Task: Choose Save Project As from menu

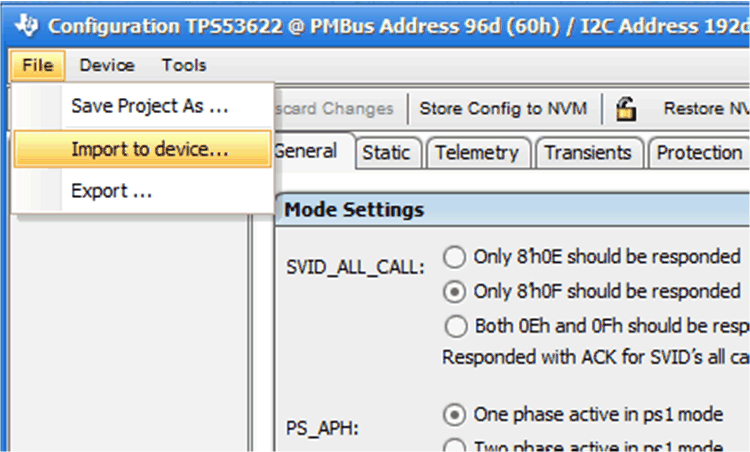Action: (150, 105)
